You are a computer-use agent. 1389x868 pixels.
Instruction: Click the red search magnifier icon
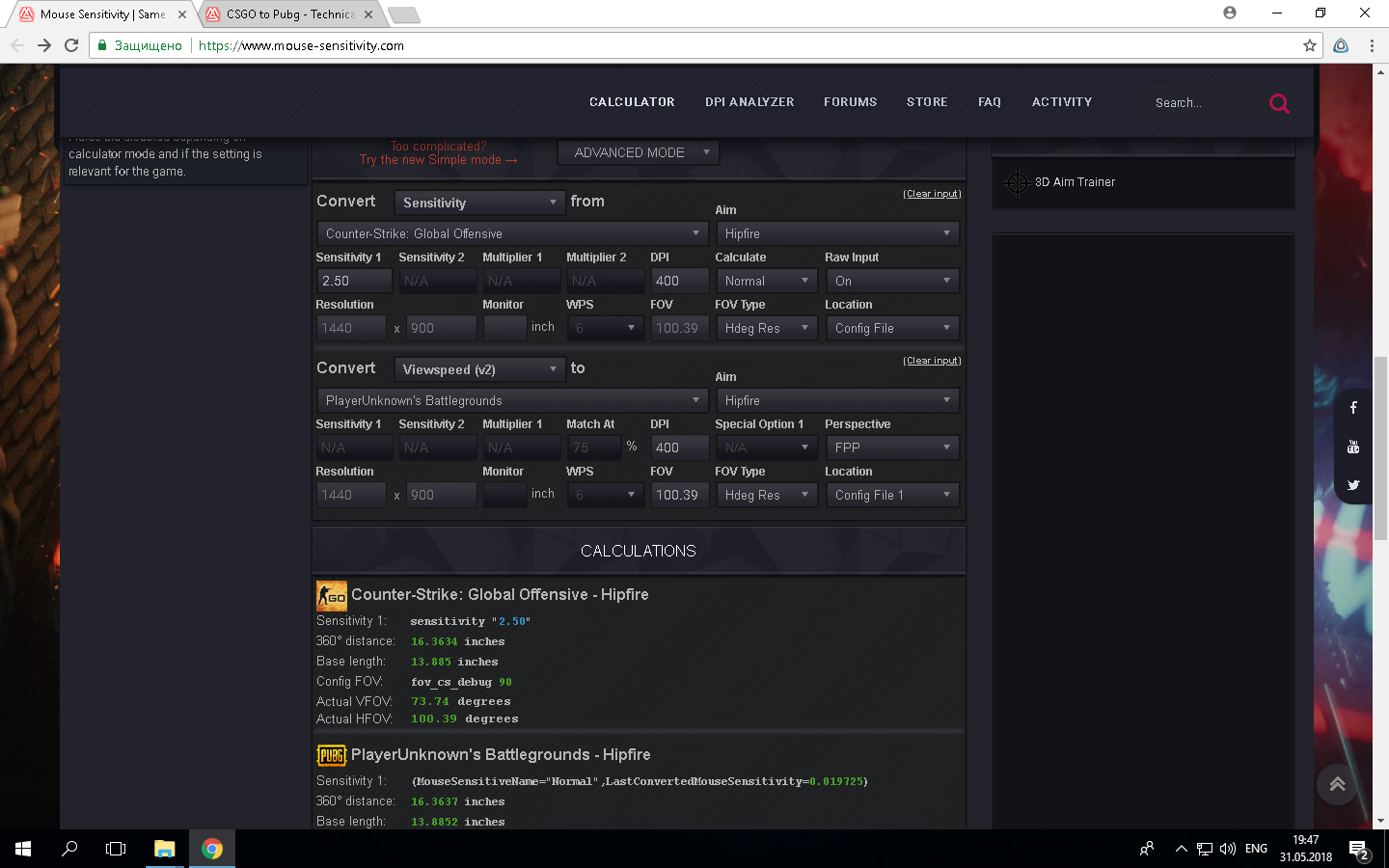pos(1279,103)
